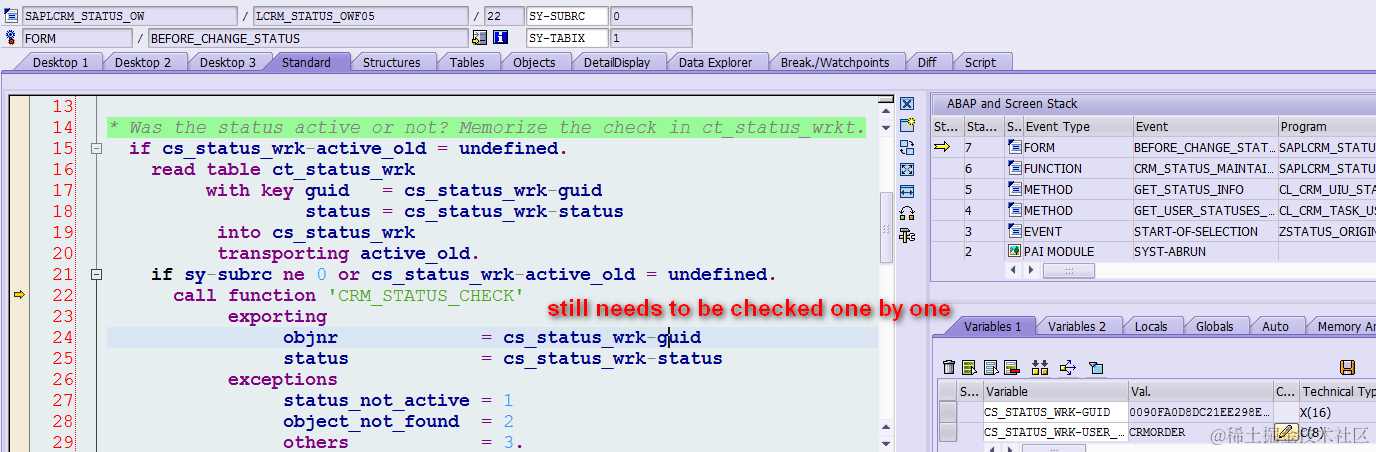Click the FORM stack entry icon
This screenshot has width=1376, height=452.
(1014, 148)
